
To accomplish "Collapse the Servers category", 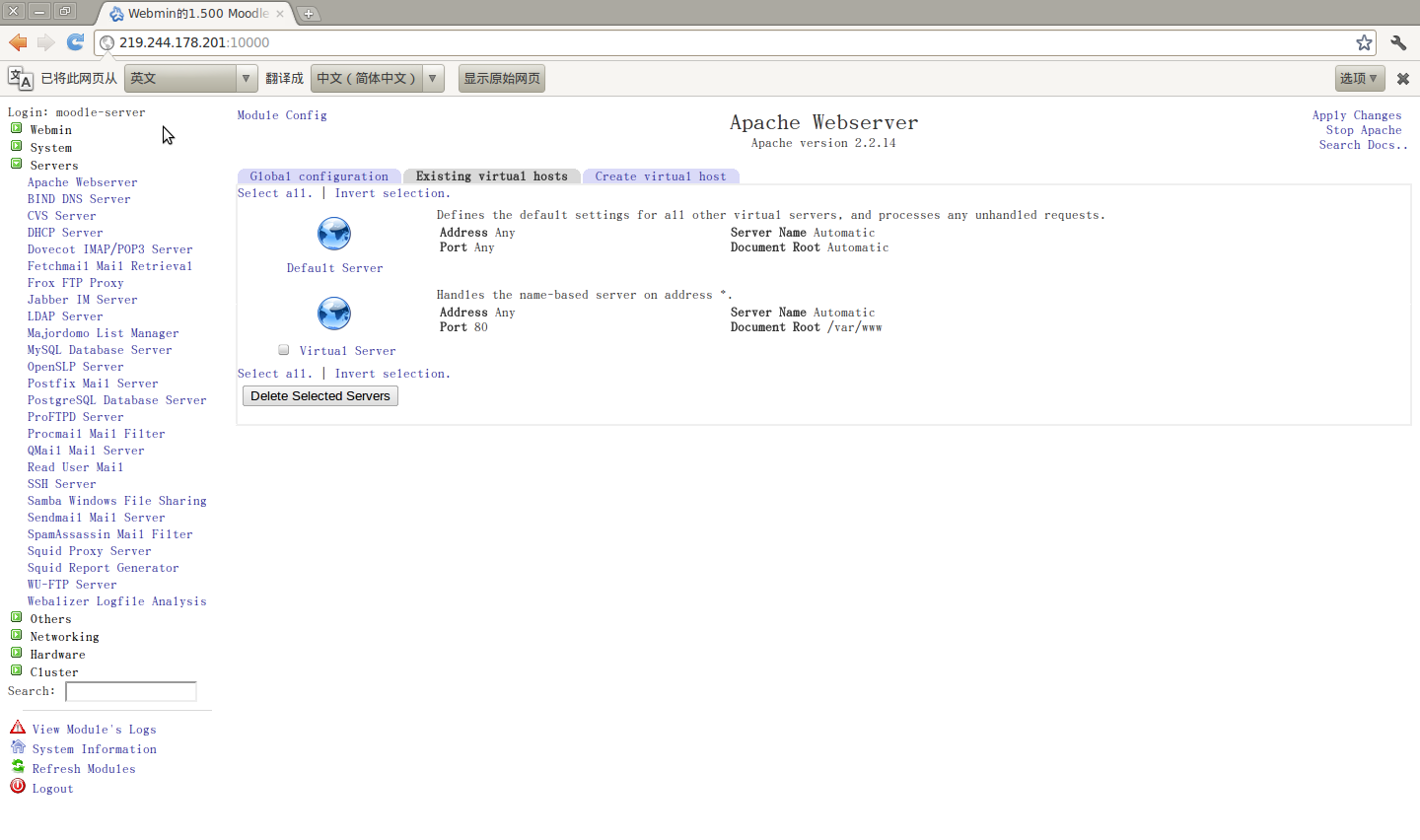I will 17,165.
